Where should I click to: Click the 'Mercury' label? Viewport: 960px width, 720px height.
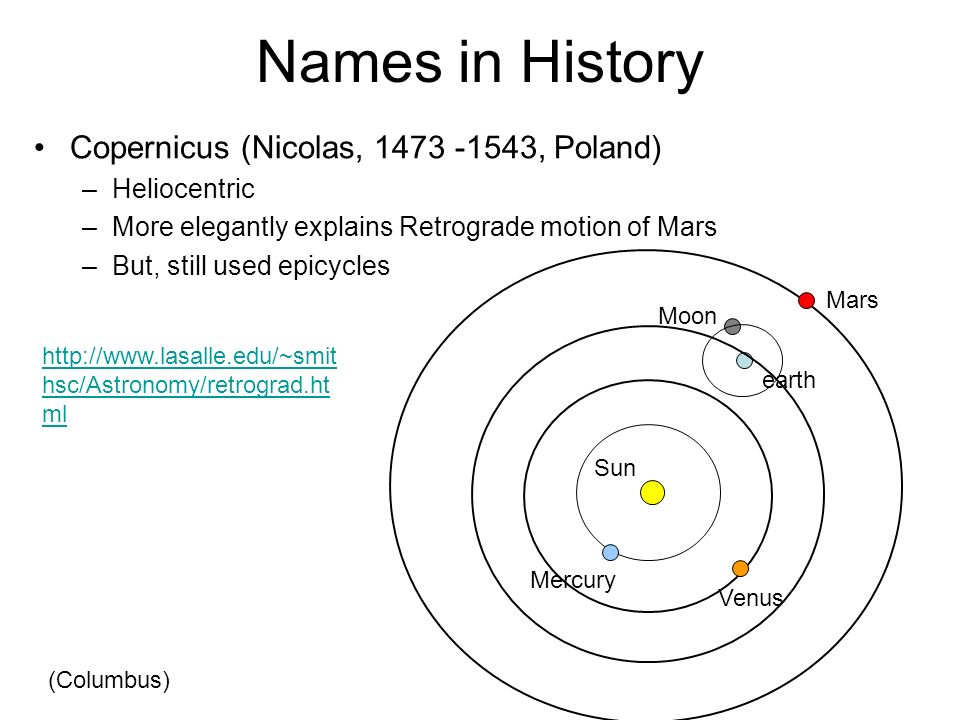pos(572,580)
